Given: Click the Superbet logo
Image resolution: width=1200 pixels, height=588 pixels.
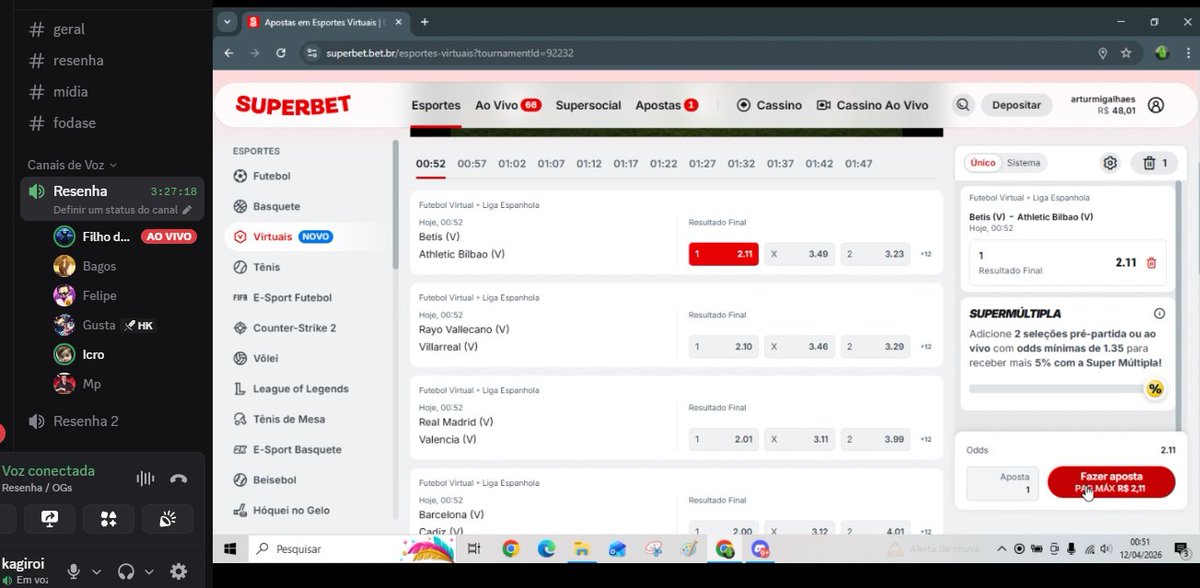Looking at the screenshot, I should [294, 105].
